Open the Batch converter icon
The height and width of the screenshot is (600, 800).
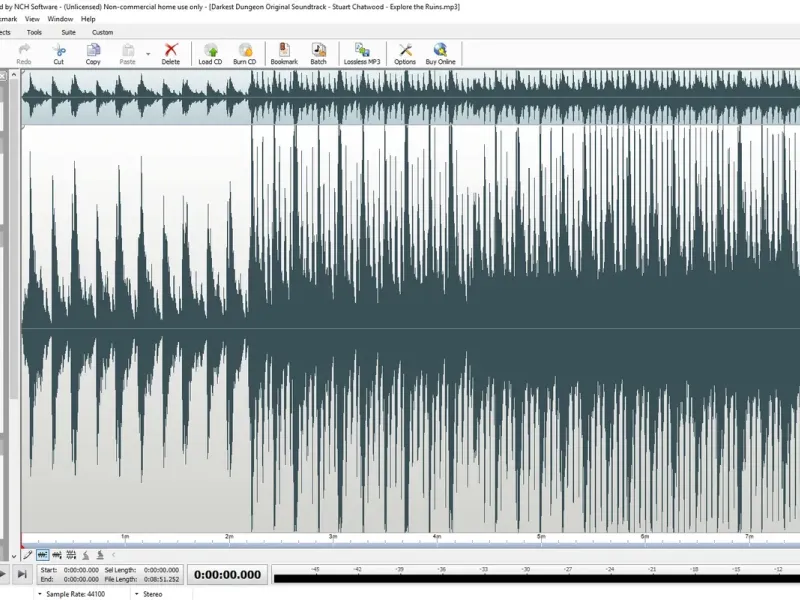coord(318,54)
